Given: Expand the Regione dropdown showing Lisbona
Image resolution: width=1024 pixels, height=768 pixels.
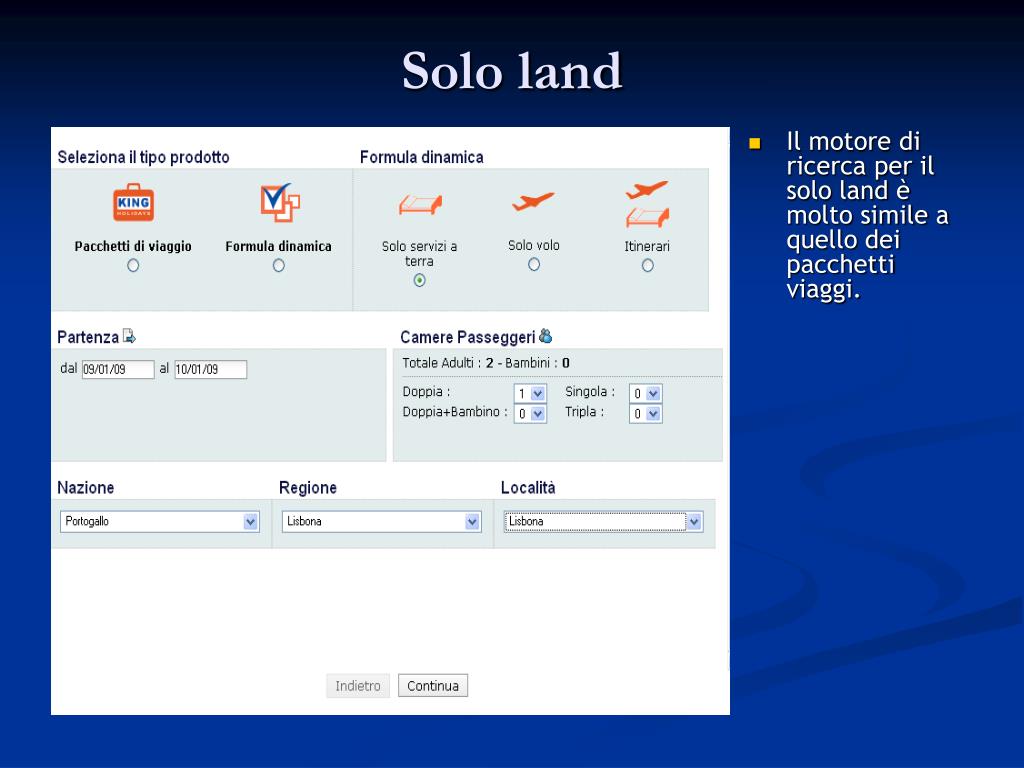Looking at the screenshot, I should pyautogui.click(x=381, y=521).
